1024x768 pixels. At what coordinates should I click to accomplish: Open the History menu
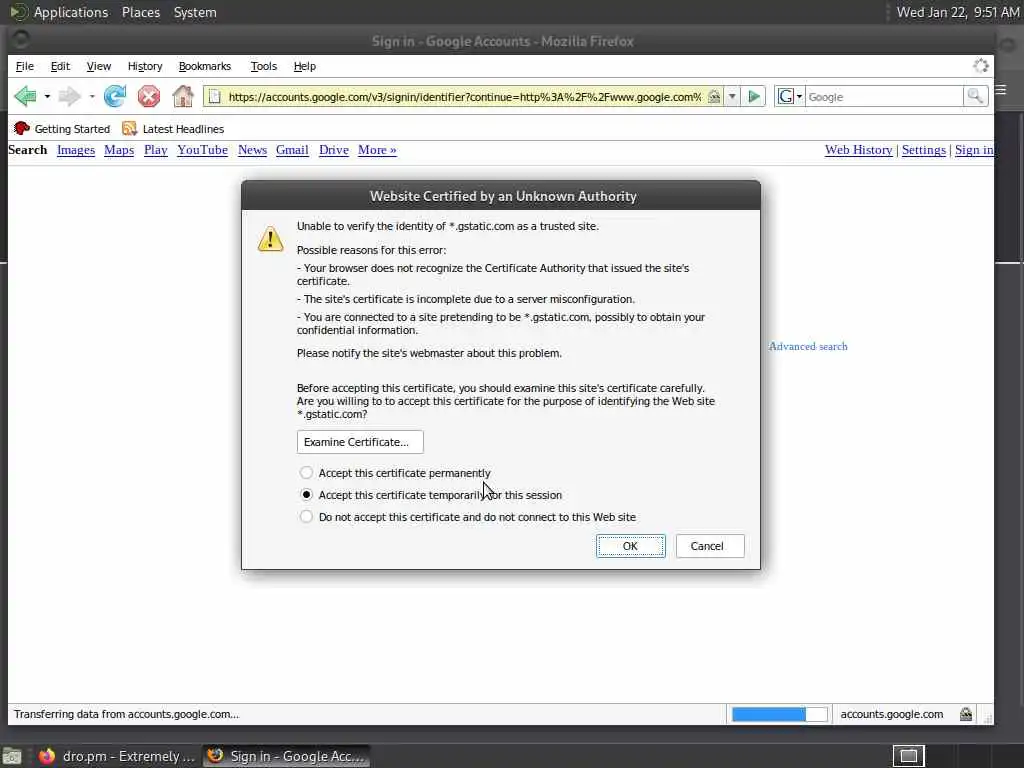pos(145,66)
